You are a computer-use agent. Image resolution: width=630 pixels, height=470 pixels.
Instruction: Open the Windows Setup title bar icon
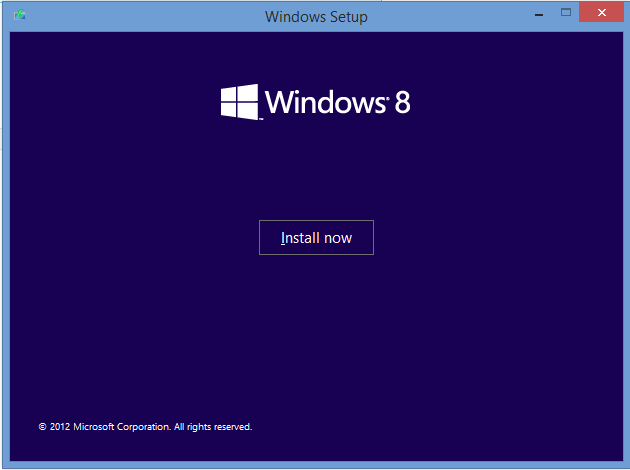pos(20,15)
